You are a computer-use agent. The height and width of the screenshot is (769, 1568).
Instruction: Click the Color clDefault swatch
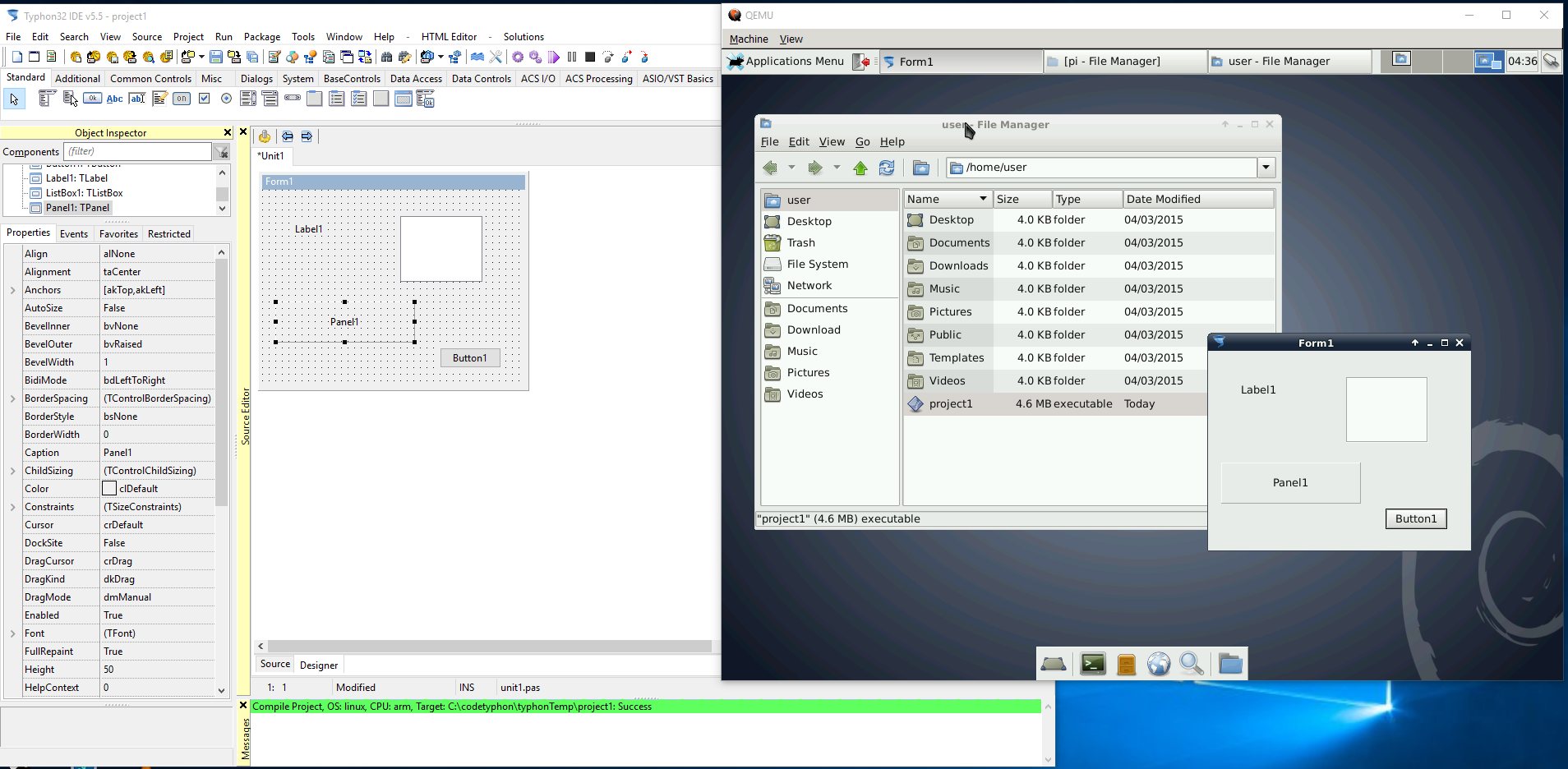coord(109,489)
